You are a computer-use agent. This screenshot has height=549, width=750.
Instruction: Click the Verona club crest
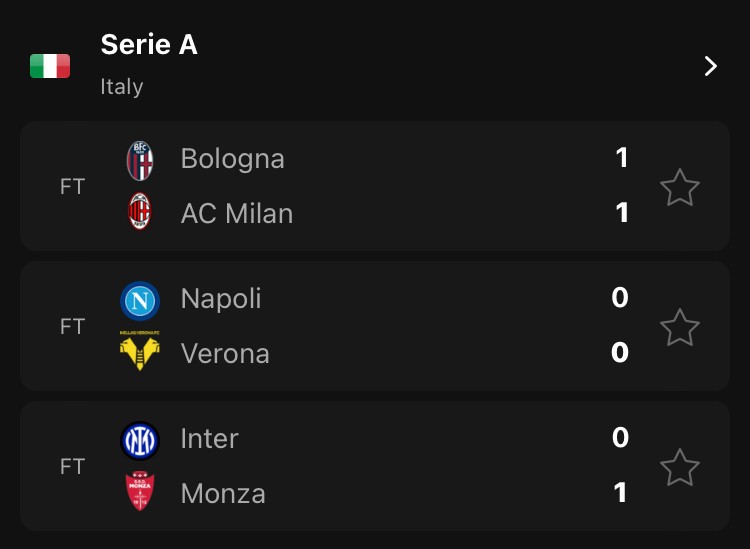pyautogui.click(x=140, y=352)
